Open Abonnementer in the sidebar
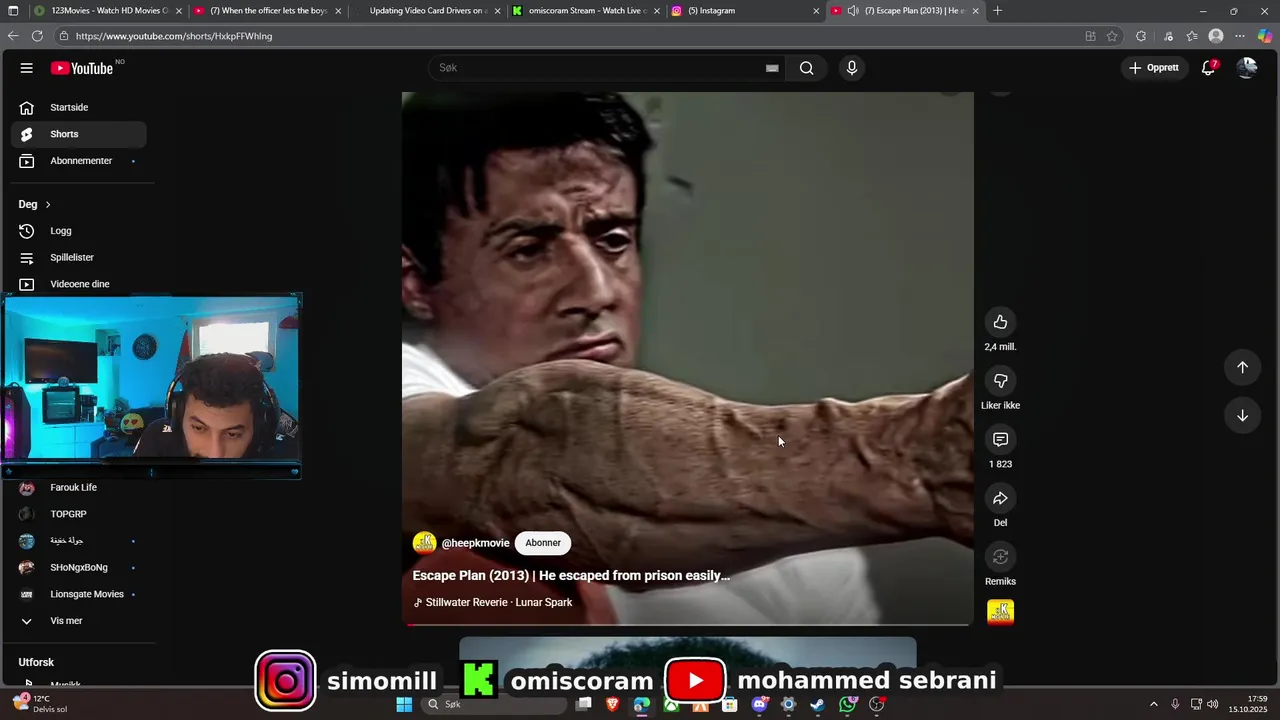 [x=79, y=161]
